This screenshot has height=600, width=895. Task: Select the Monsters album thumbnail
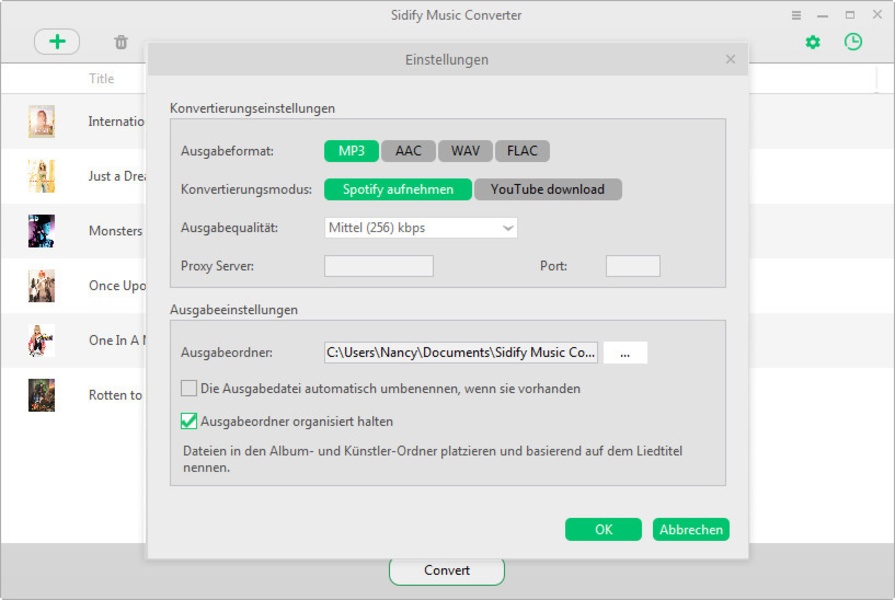42,231
